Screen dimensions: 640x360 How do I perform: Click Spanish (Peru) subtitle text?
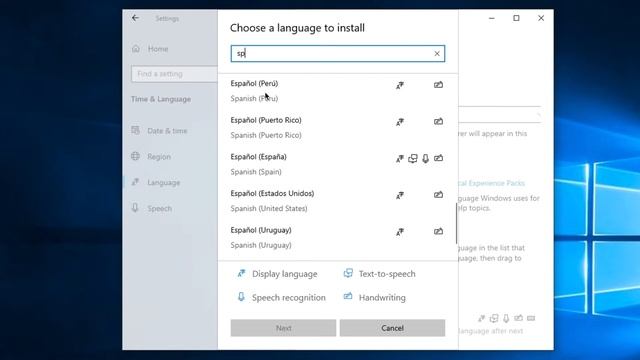pos(254,98)
